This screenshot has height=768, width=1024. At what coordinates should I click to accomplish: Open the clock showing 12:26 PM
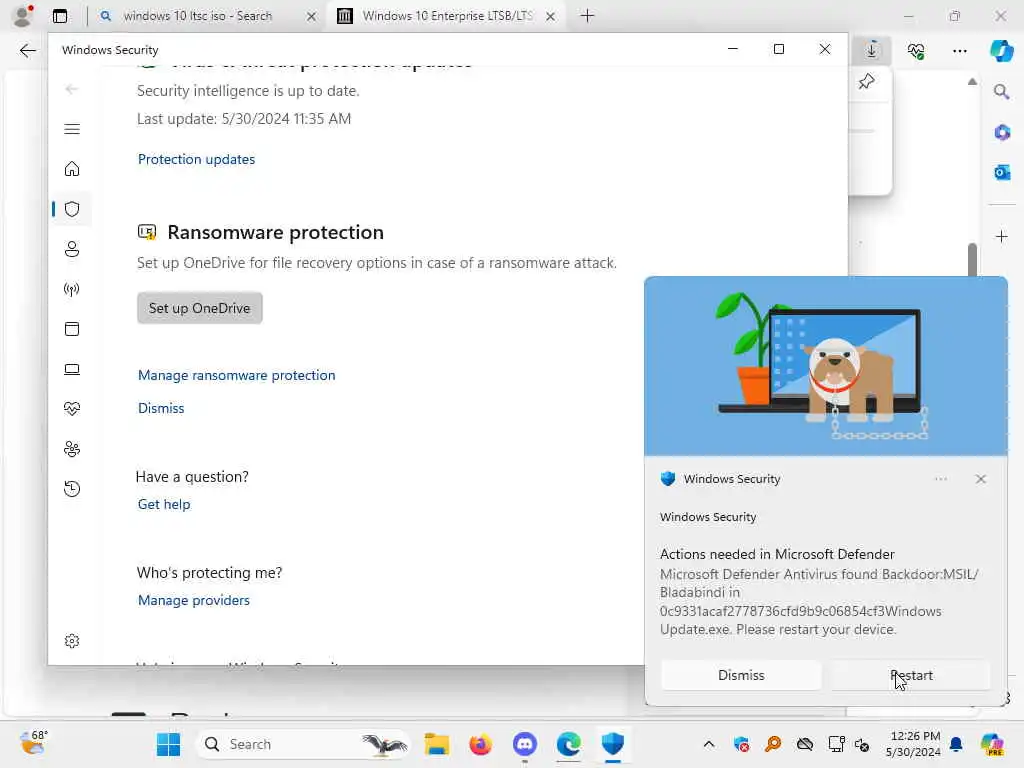coord(914,744)
